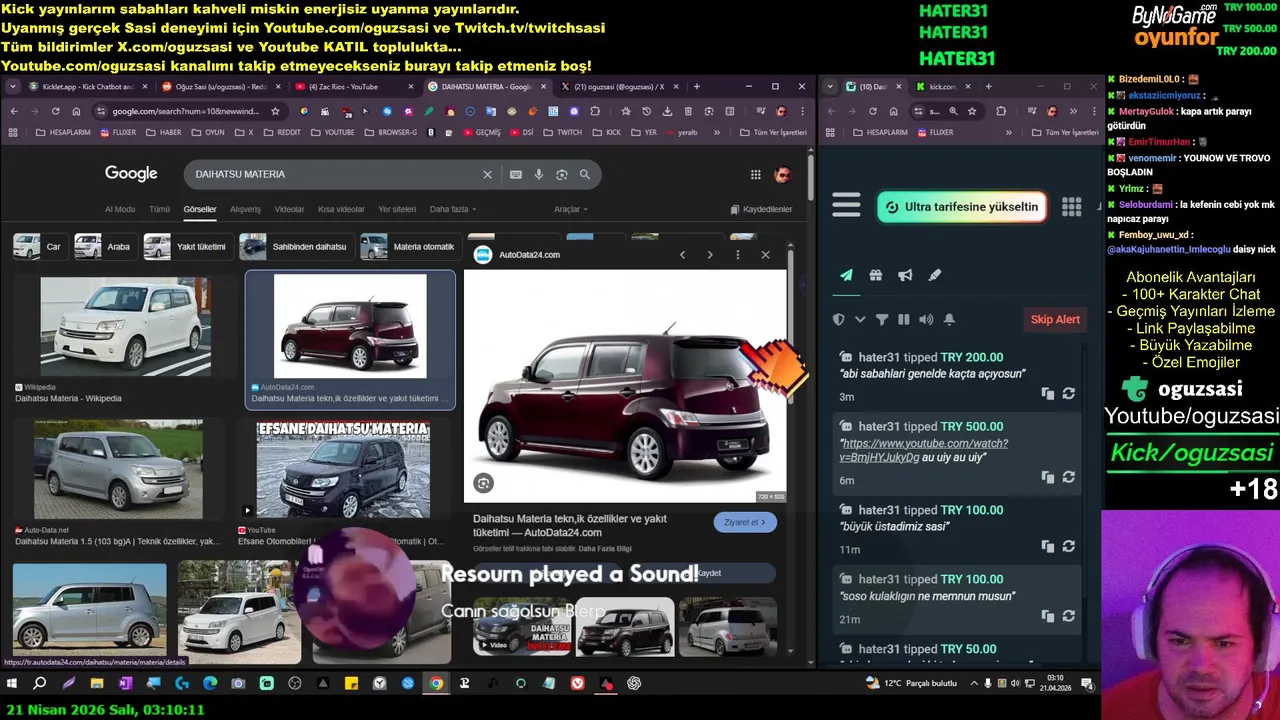The height and width of the screenshot is (720, 1280).
Task: Select the highlighter icon tab in dashboard
Action: (x=935, y=275)
